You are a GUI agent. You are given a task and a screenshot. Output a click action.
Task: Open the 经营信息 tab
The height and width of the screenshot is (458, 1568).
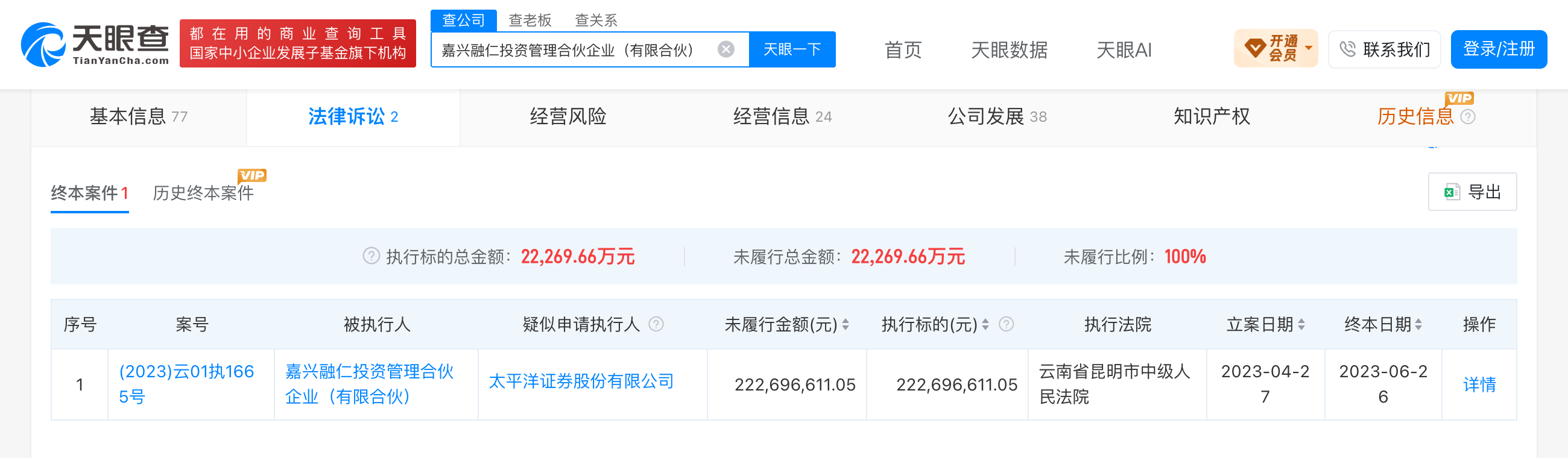782,117
